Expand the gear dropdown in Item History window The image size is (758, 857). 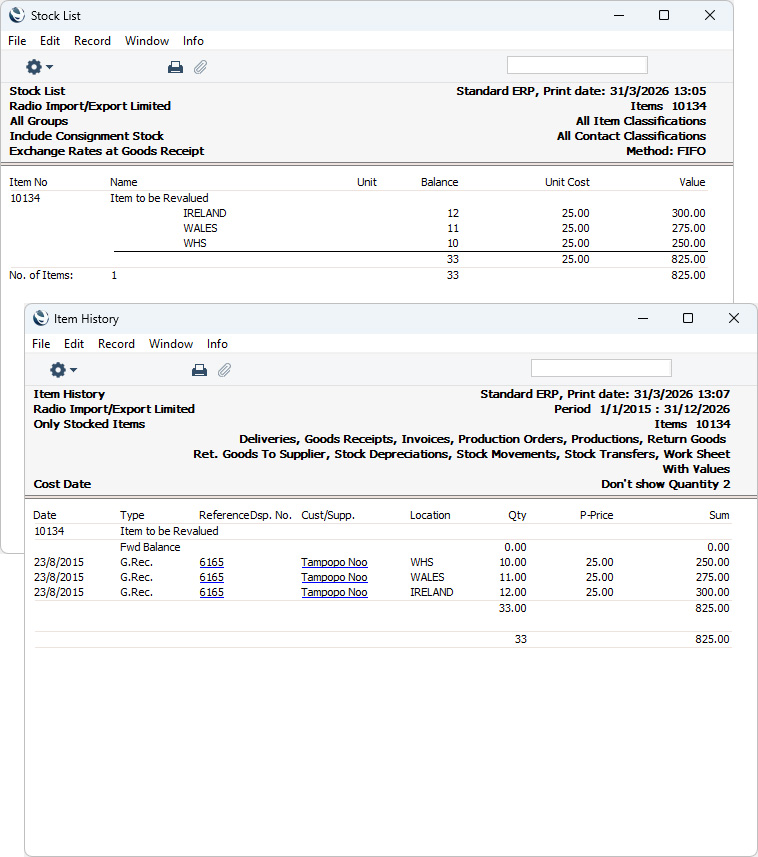[63, 370]
